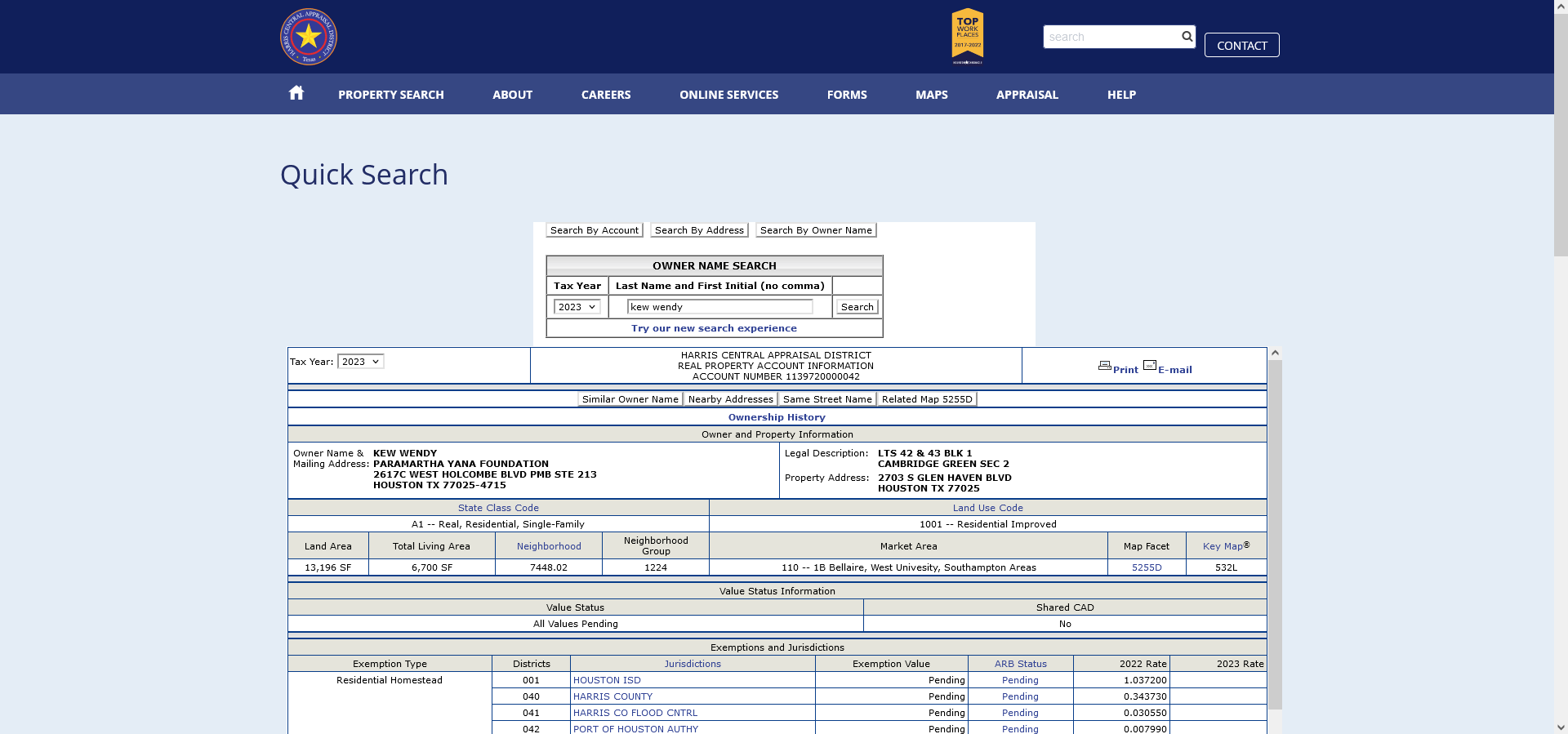The height and width of the screenshot is (734, 1568).
Task: Open the ONLINE SERVICES menu
Action: 729,95
